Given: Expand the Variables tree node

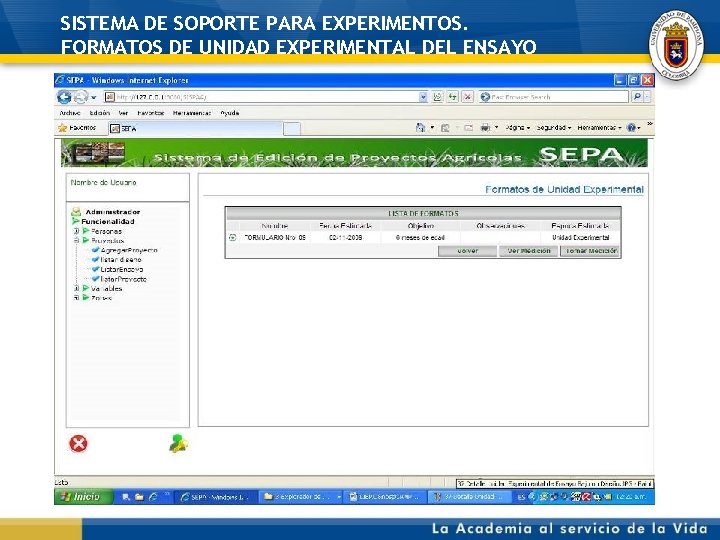Looking at the screenshot, I should pyautogui.click(x=77, y=288).
